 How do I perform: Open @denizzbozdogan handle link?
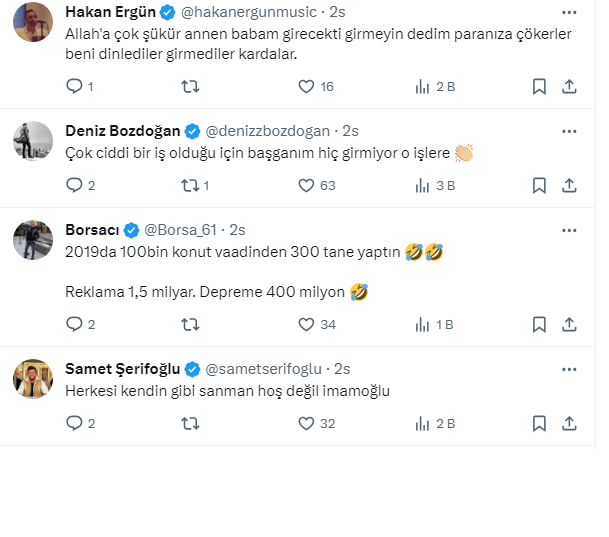[x=270, y=130]
